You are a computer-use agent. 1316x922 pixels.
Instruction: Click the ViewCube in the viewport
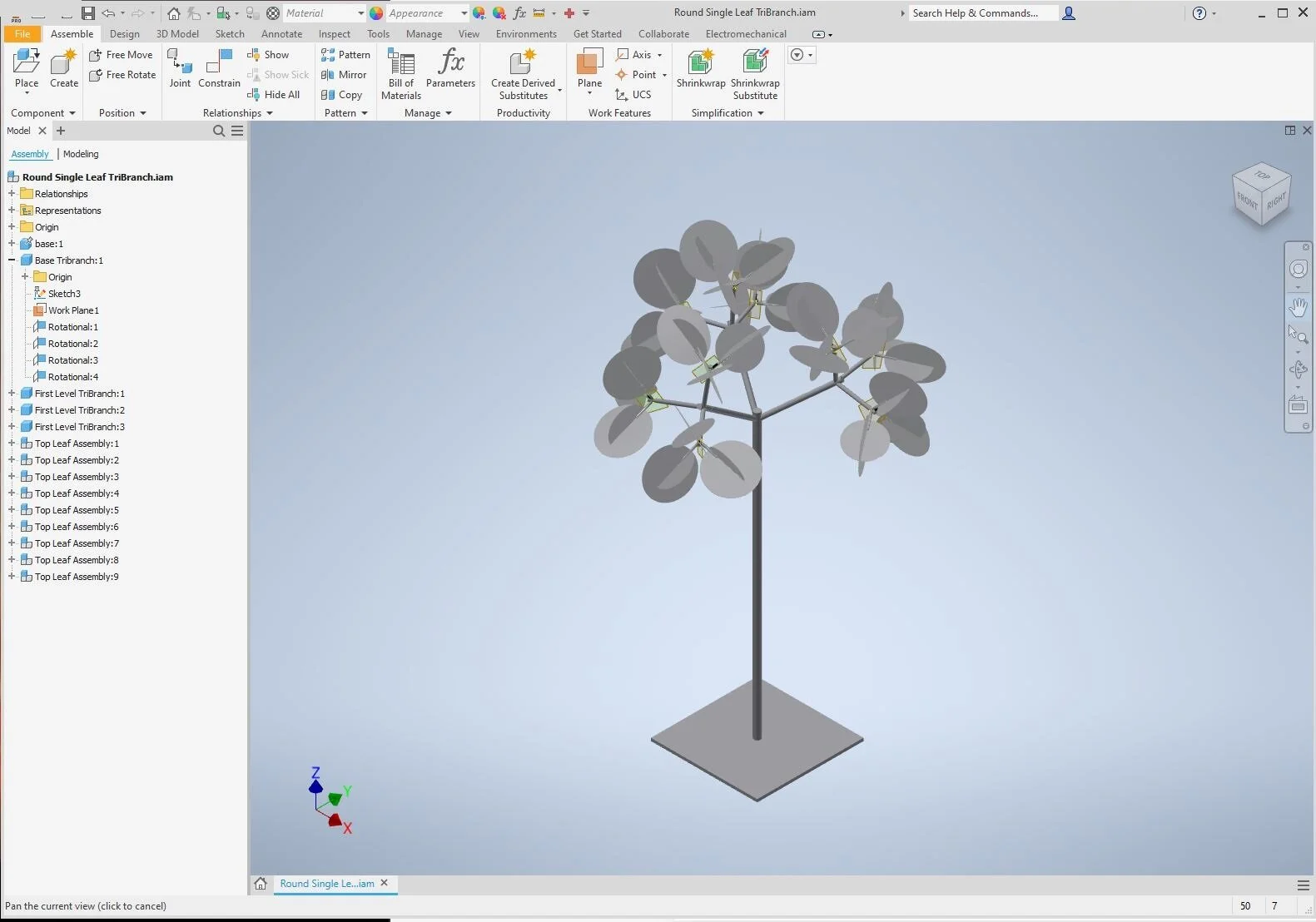click(1262, 194)
